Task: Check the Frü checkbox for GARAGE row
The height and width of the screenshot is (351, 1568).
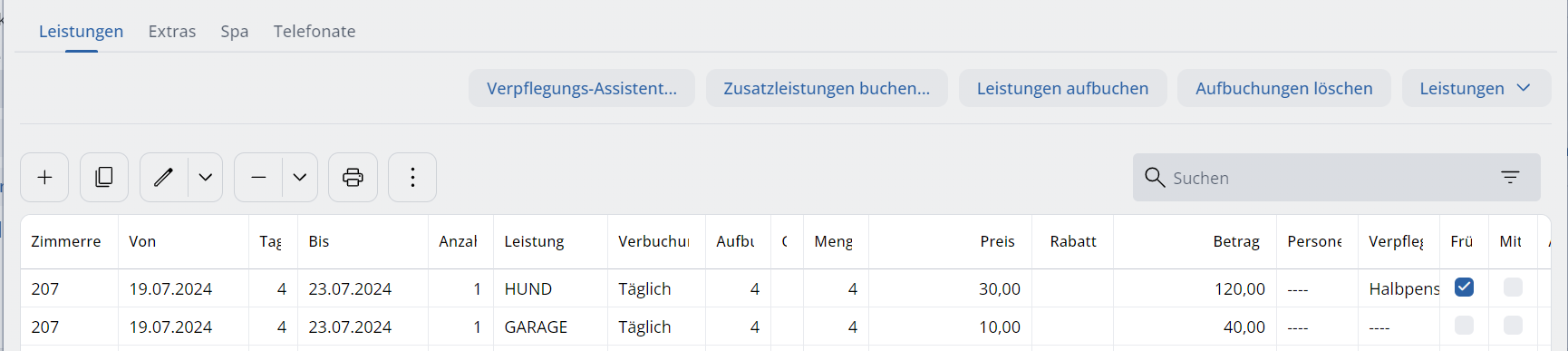Action: click(1464, 326)
